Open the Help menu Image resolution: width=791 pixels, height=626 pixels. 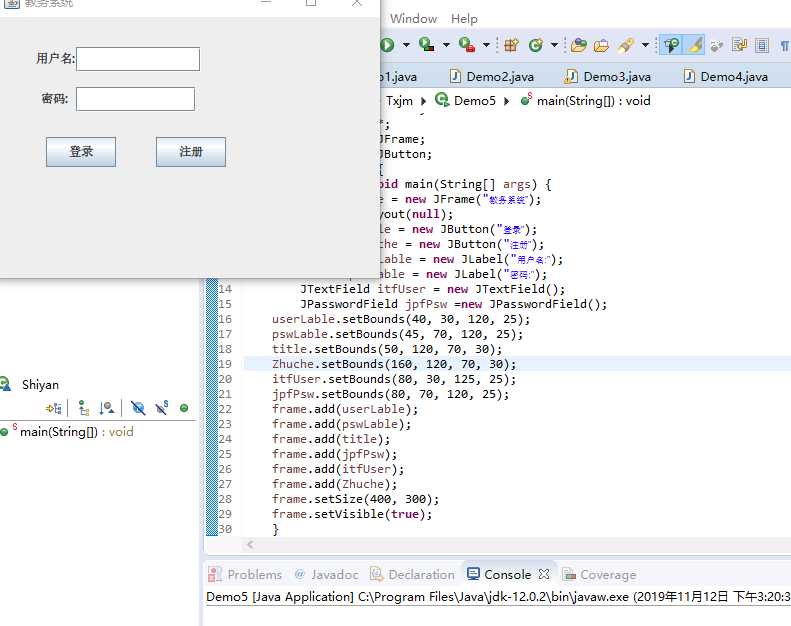coord(464,19)
